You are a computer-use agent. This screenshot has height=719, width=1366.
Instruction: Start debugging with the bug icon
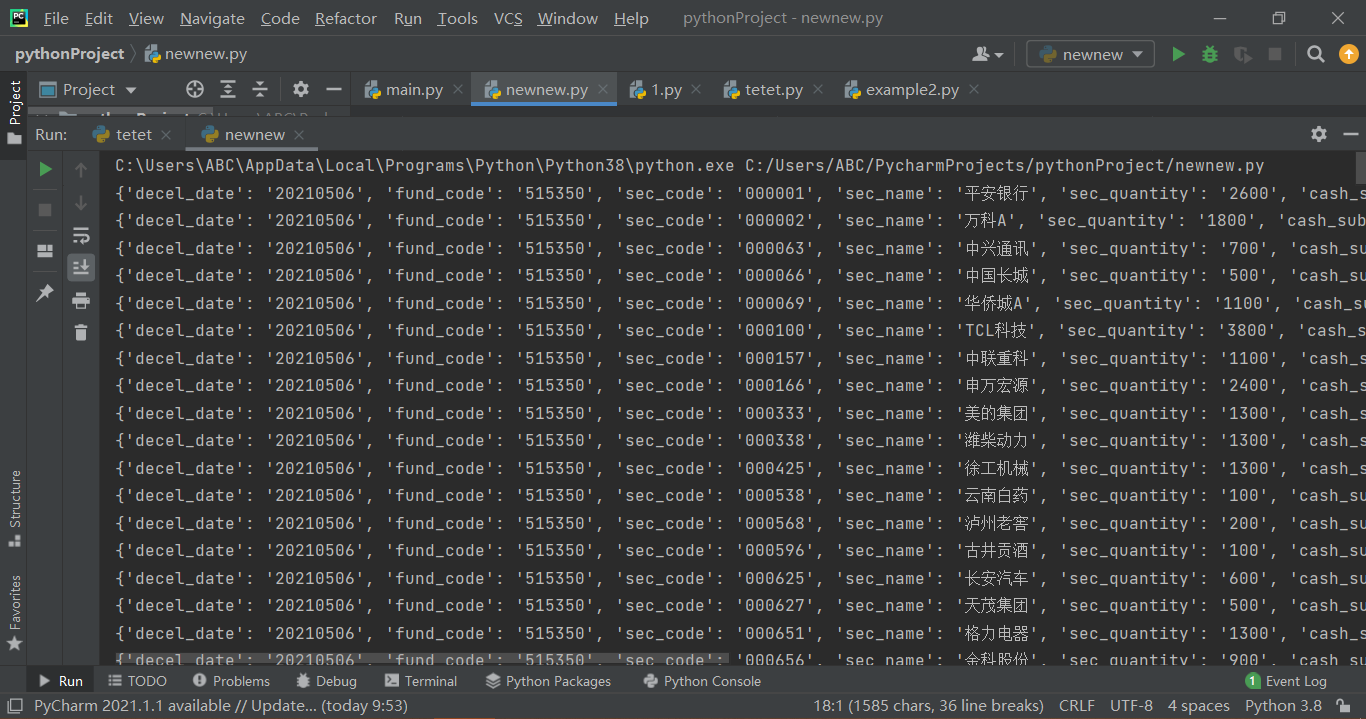(x=1210, y=54)
